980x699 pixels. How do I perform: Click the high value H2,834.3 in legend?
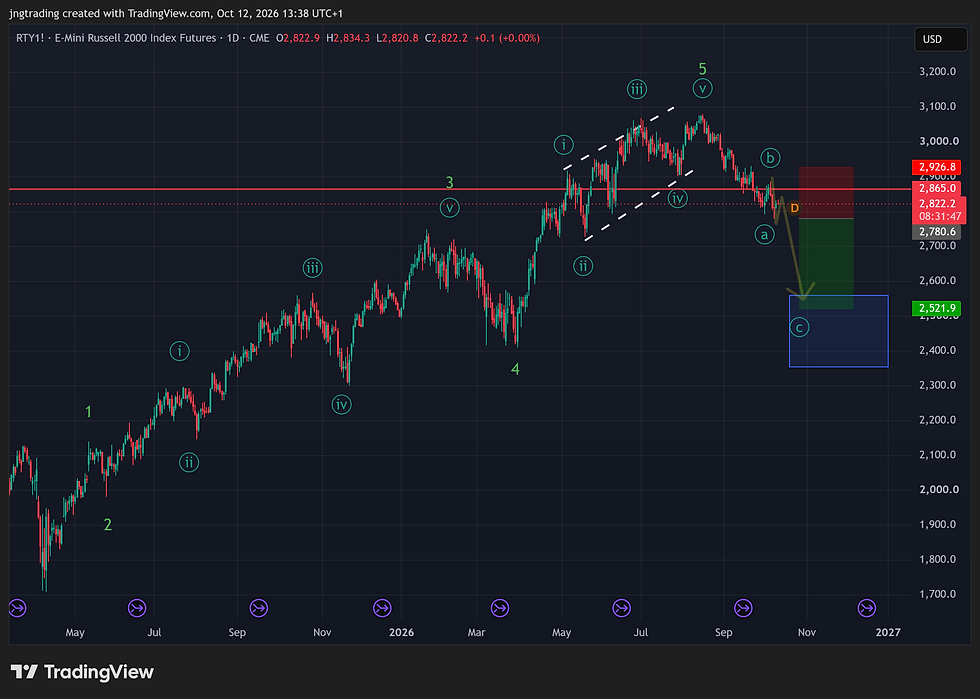coord(348,38)
